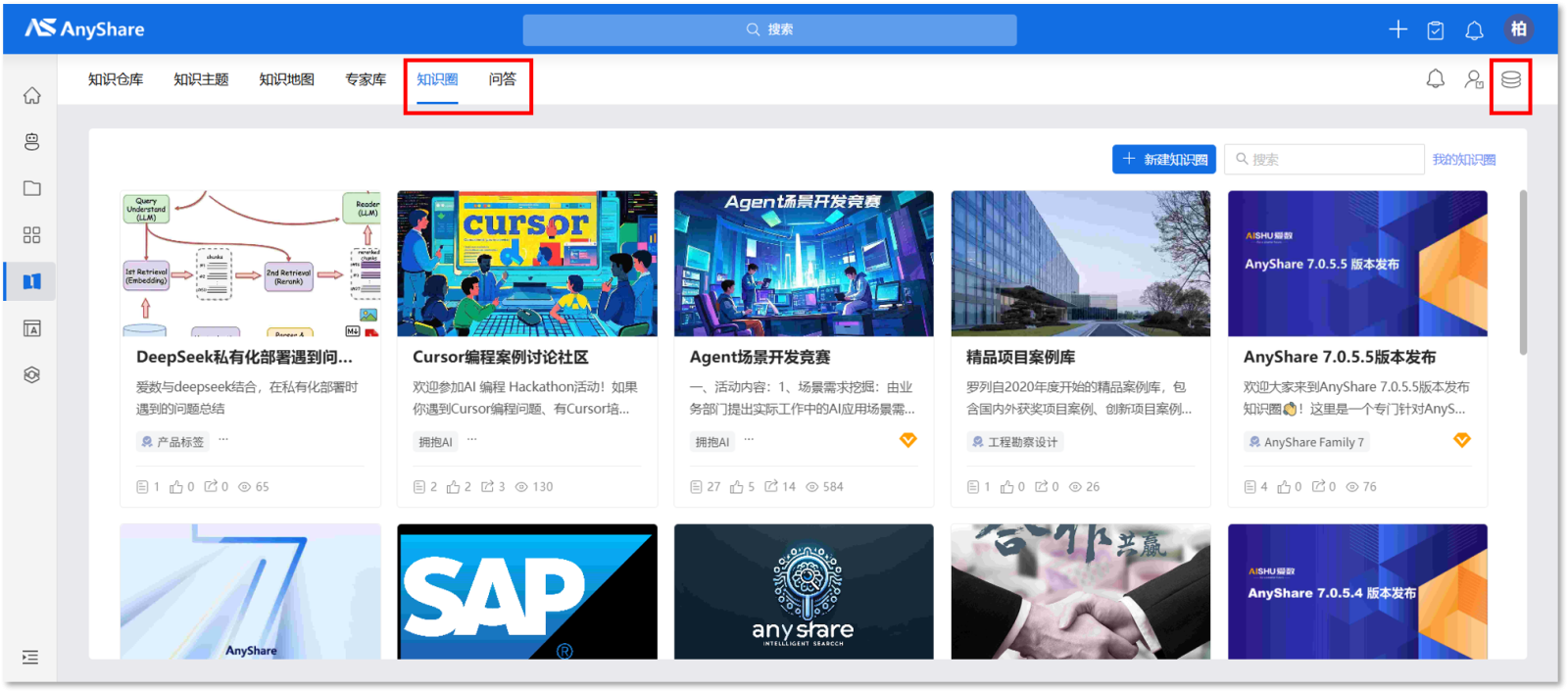Switch to 知识仓库 tab
Image resolution: width=1568 pixels, height=692 pixels.
[x=116, y=79]
